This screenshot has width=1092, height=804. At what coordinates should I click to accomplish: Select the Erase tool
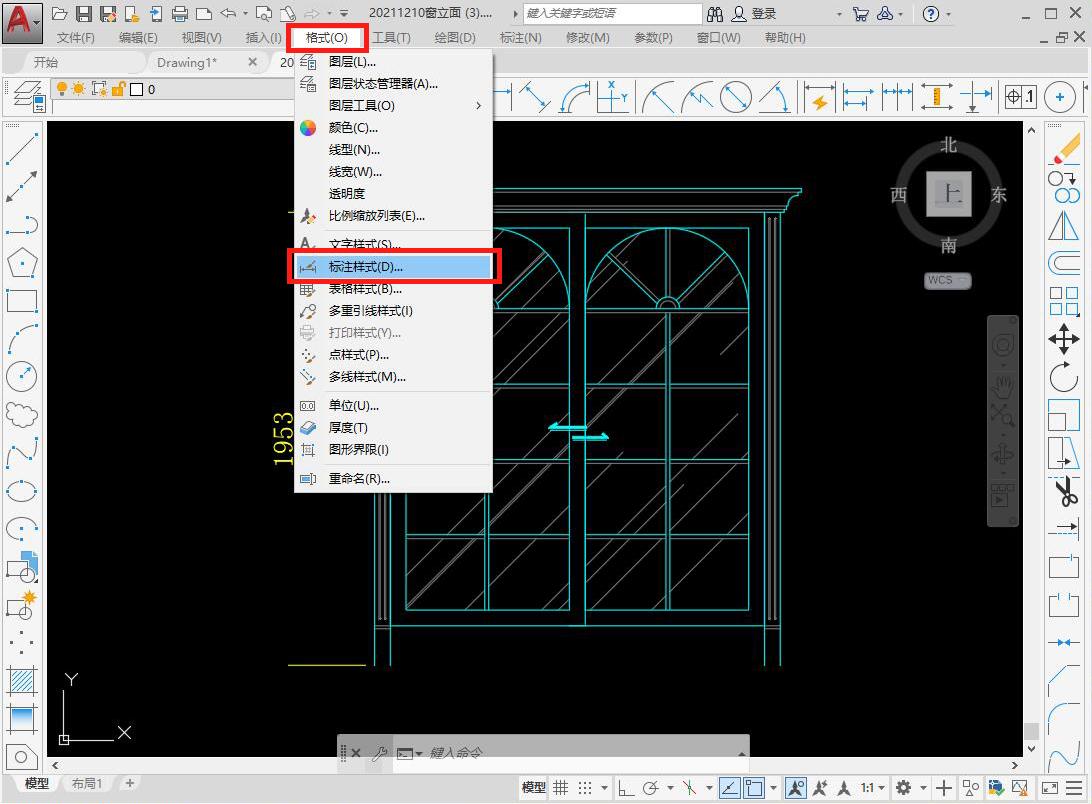coord(1066,149)
